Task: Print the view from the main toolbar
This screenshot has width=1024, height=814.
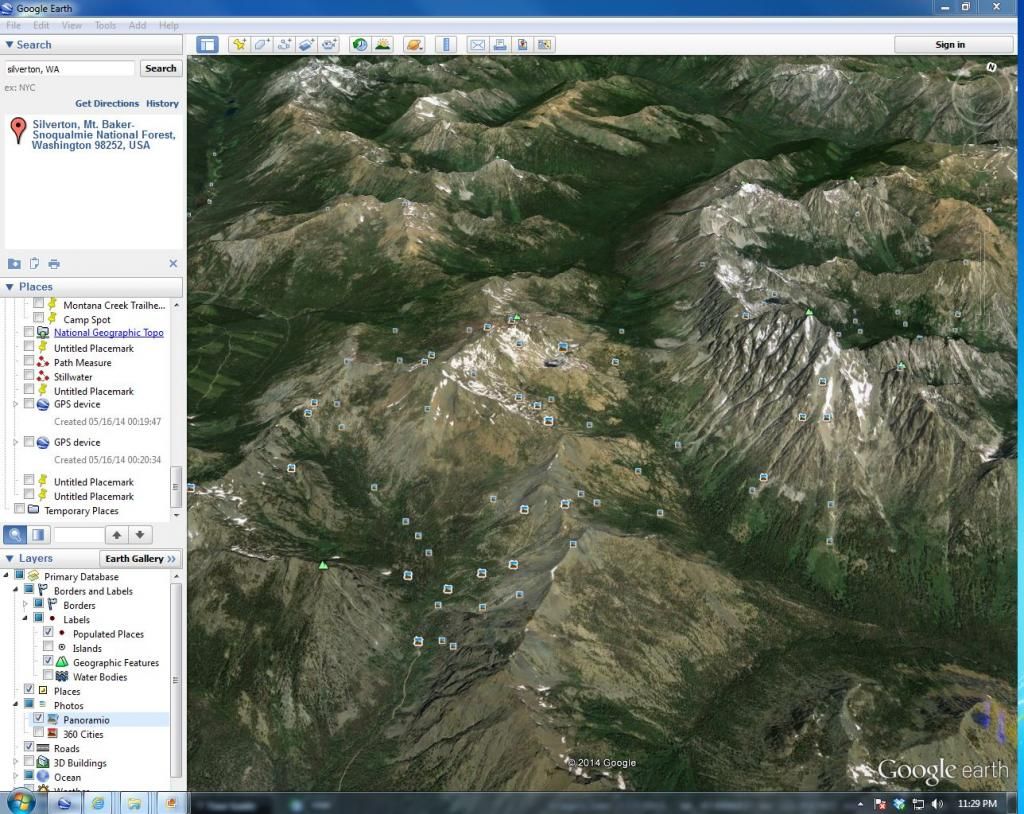Action: [x=500, y=44]
